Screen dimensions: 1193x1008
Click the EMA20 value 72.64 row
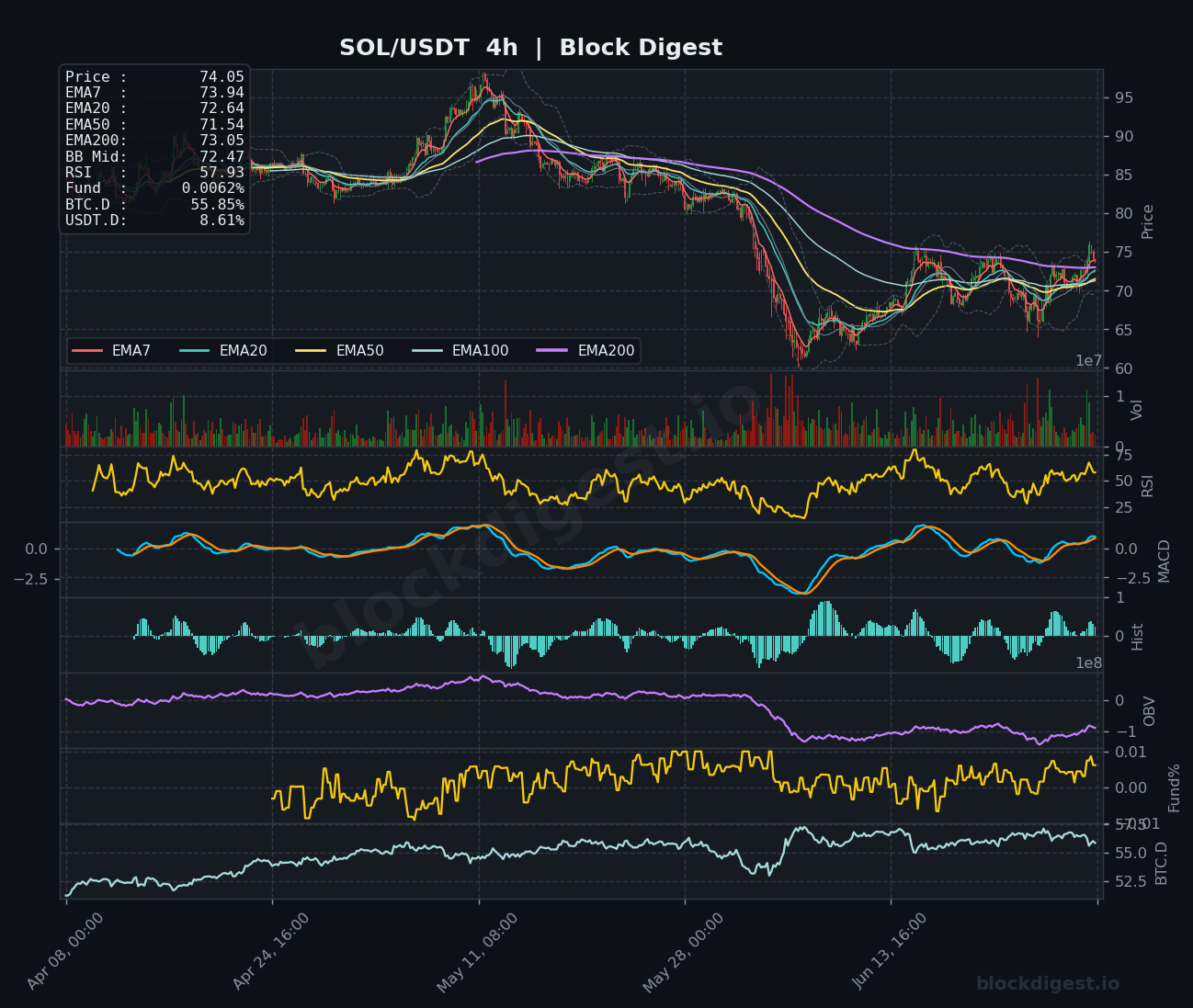pos(154,108)
